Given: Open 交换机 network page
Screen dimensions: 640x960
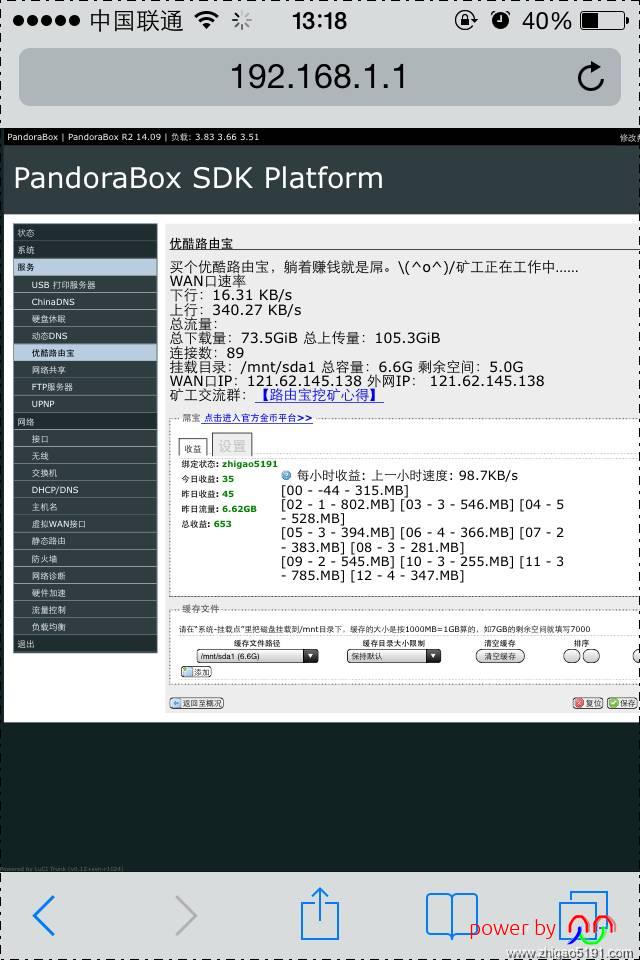Looking at the screenshot, I should (85, 473).
